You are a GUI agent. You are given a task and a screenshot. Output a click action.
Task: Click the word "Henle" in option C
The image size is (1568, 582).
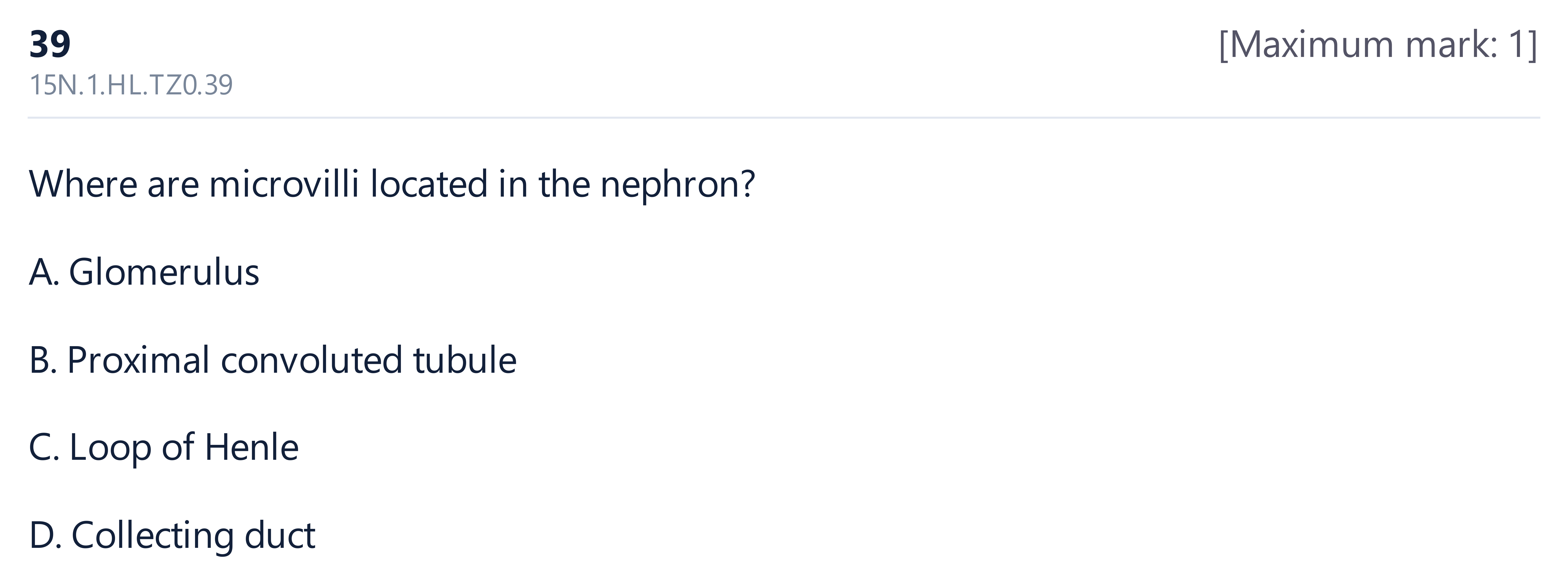[251, 447]
